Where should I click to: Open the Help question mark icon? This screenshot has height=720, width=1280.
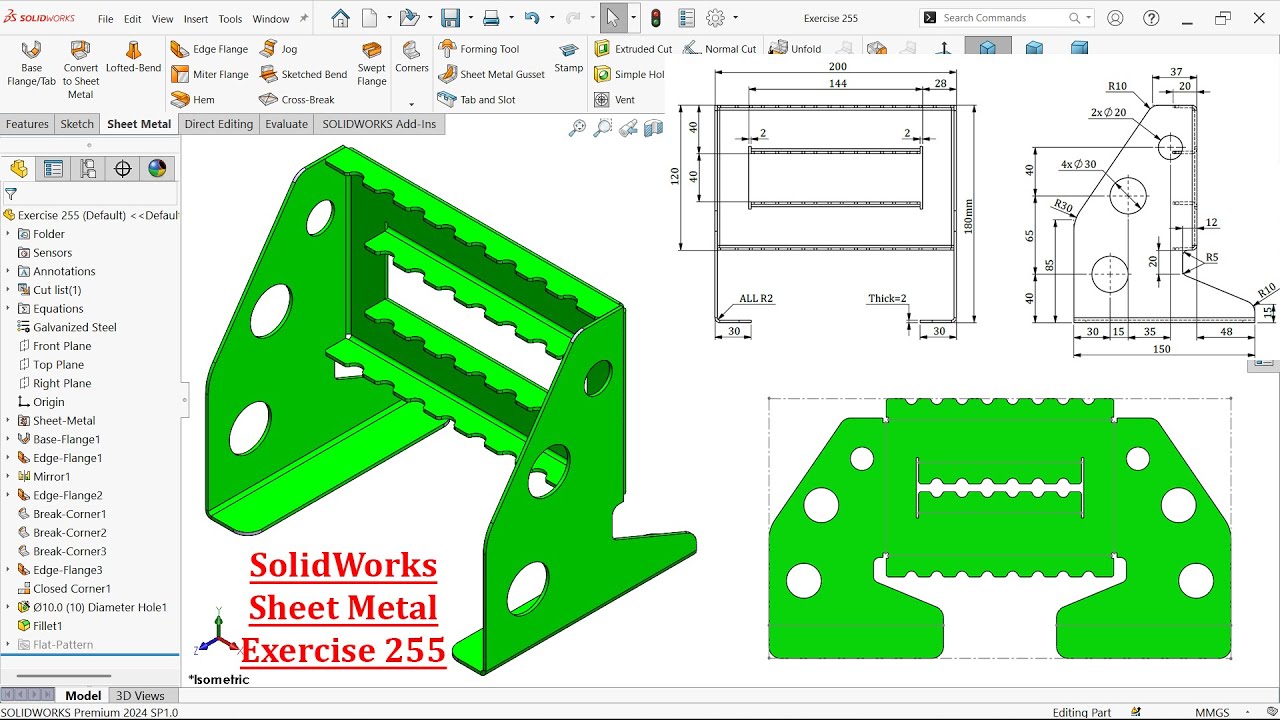(x=1151, y=18)
